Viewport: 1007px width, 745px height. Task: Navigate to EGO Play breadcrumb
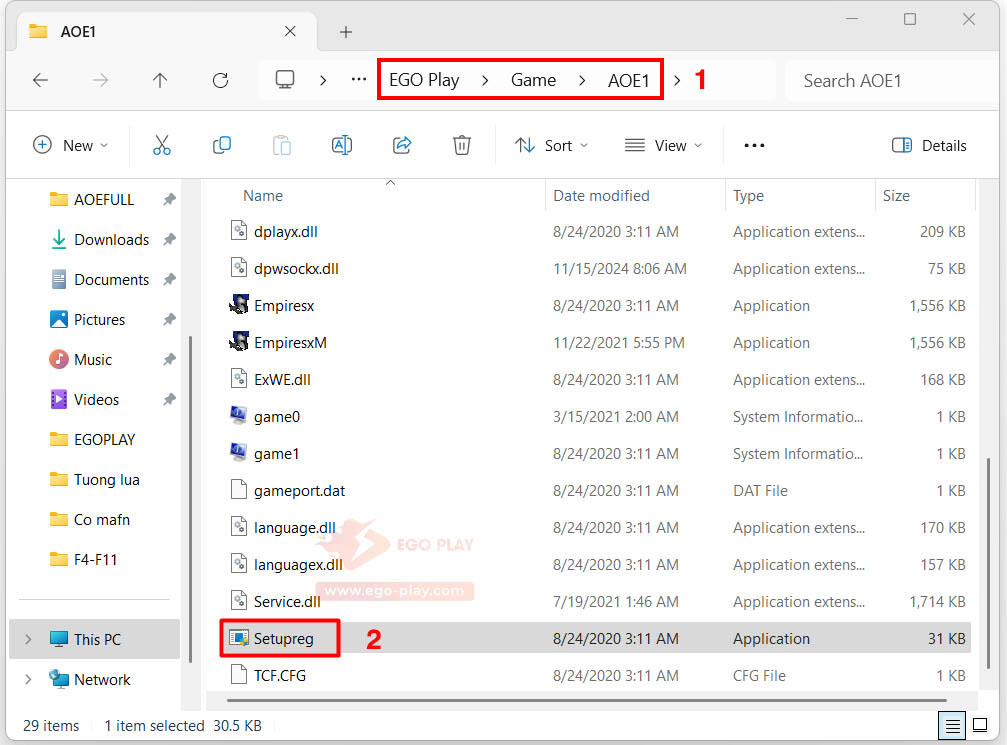424,80
